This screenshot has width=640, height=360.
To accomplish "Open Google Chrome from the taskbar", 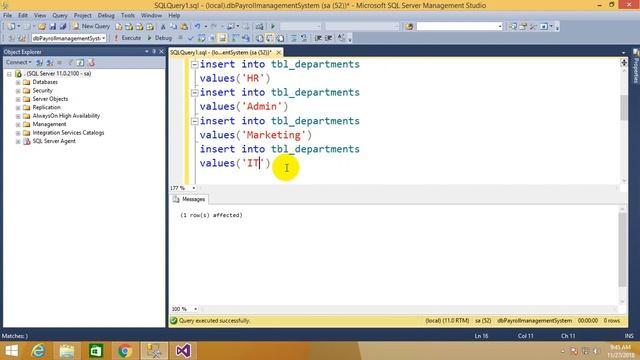I will pyautogui.click(x=125, y=351).
